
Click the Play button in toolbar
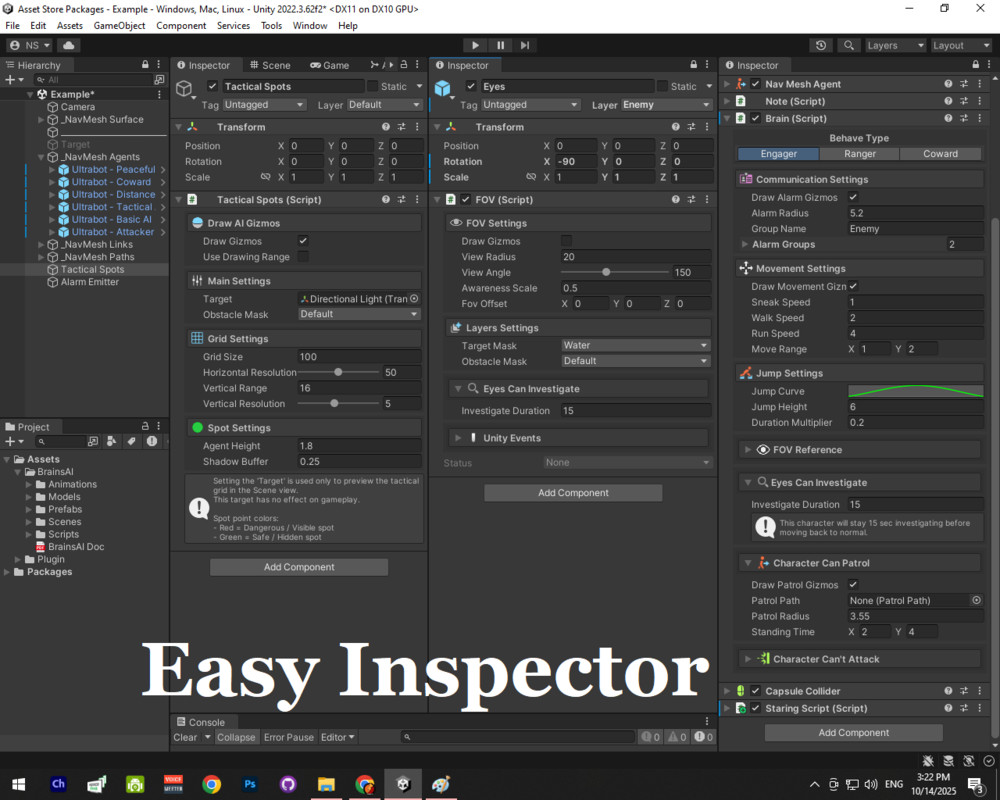[x=475, y=45]
